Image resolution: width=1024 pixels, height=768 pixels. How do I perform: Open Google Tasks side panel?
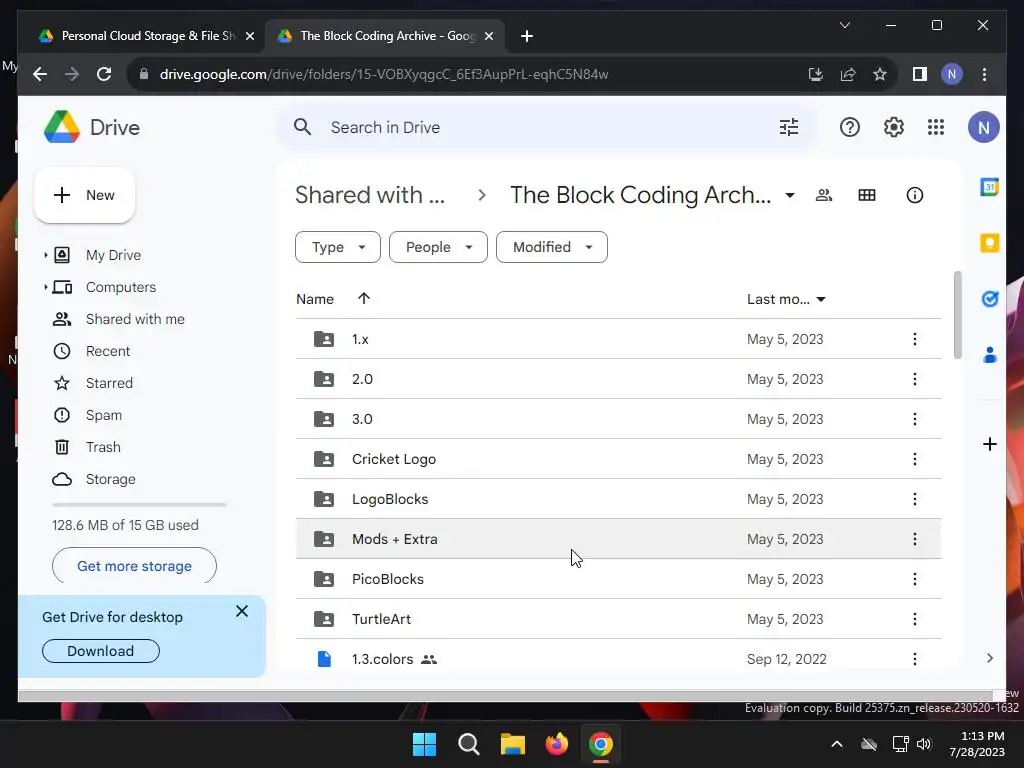[990, 299]
